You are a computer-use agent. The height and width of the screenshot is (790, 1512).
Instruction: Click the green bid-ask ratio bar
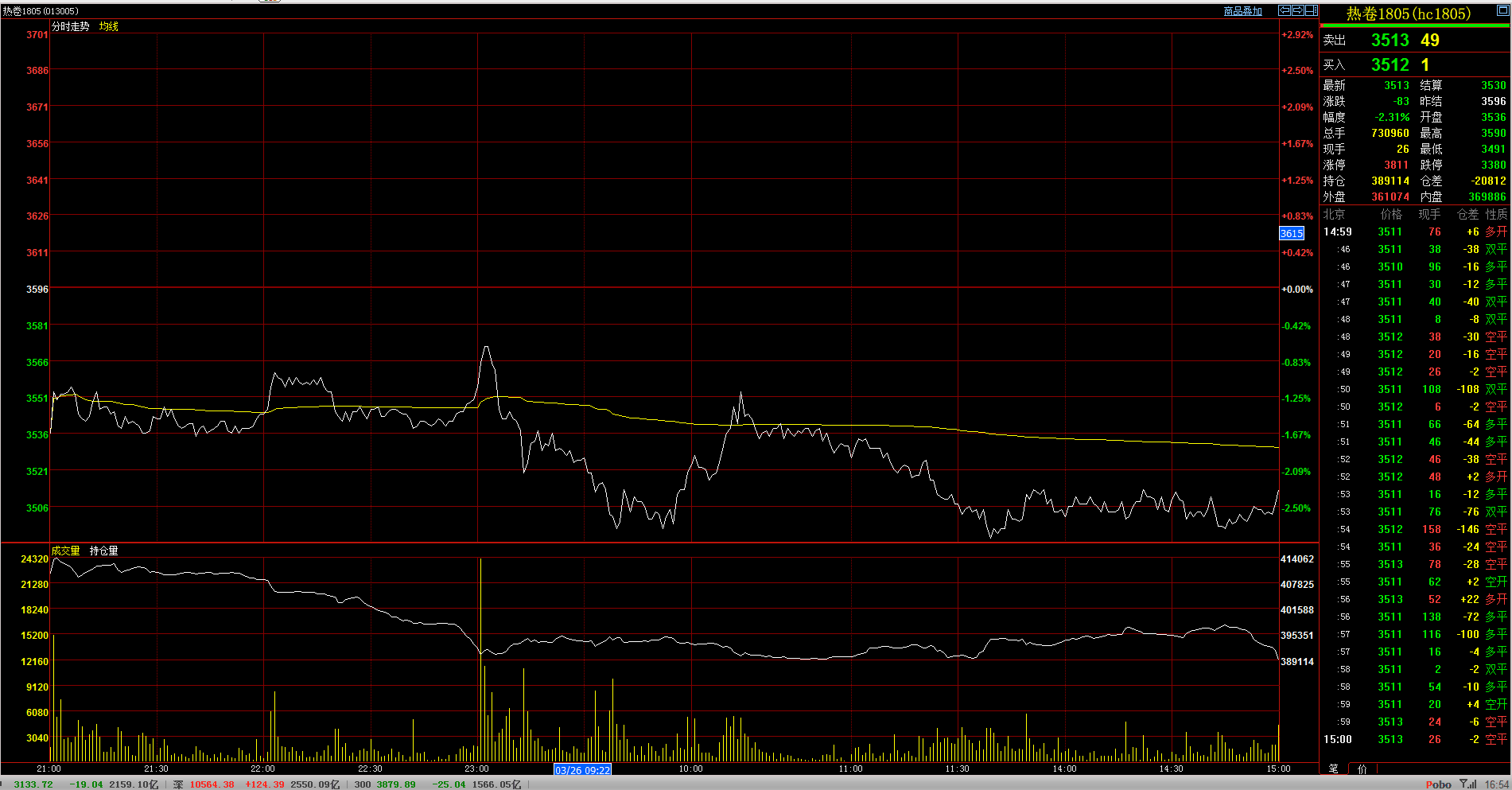coord(1415,25)
